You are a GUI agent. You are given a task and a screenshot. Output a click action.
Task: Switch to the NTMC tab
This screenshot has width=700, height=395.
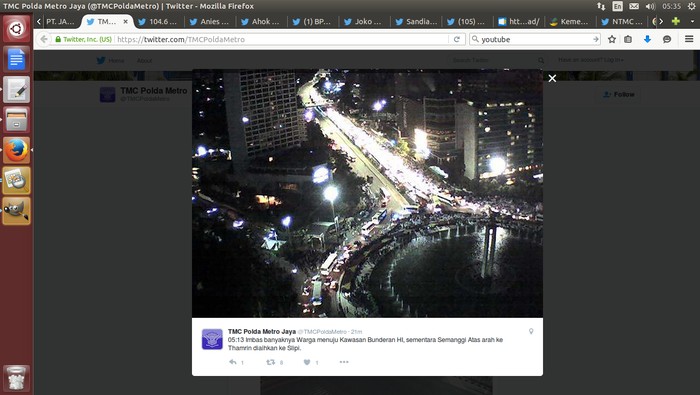(x=621, y=21)
